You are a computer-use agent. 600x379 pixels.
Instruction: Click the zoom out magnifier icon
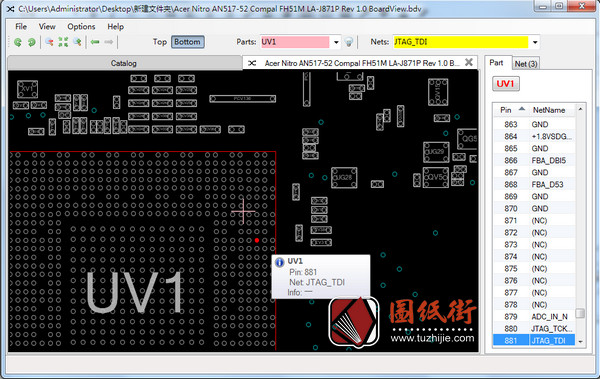tap(49, 42)
